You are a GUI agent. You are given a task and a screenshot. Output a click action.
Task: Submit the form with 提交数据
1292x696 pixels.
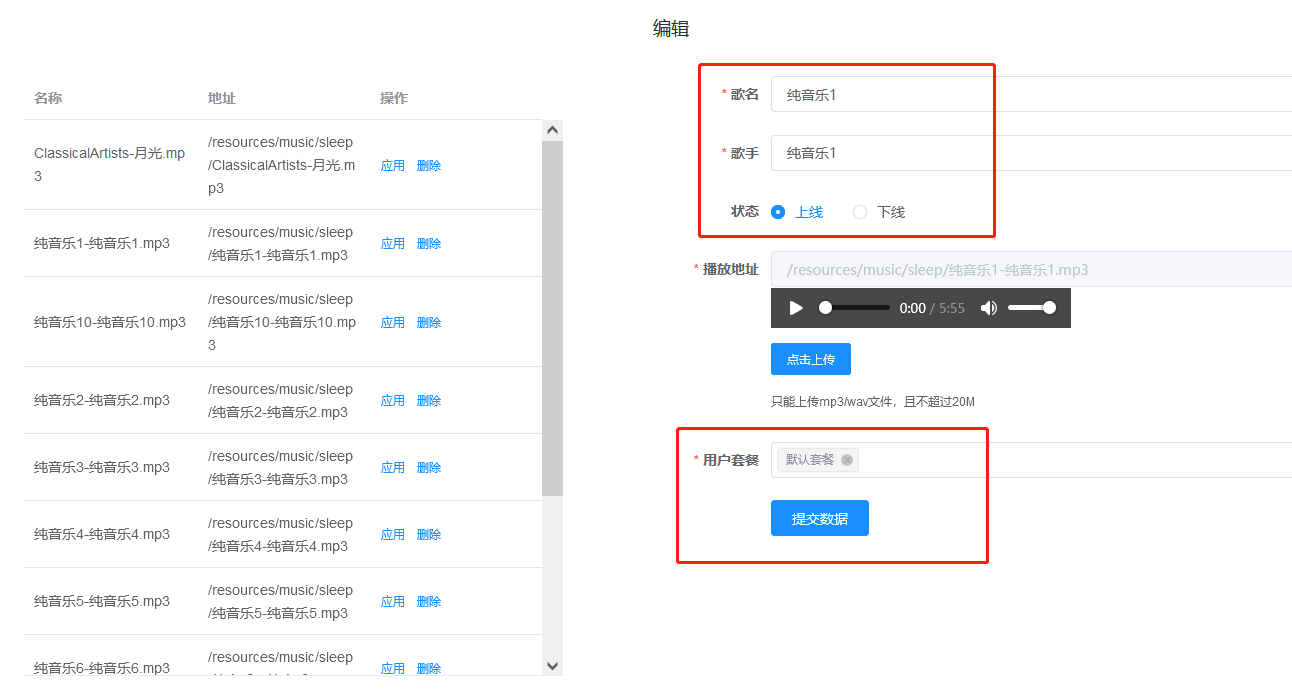click(x=819, y=518)
